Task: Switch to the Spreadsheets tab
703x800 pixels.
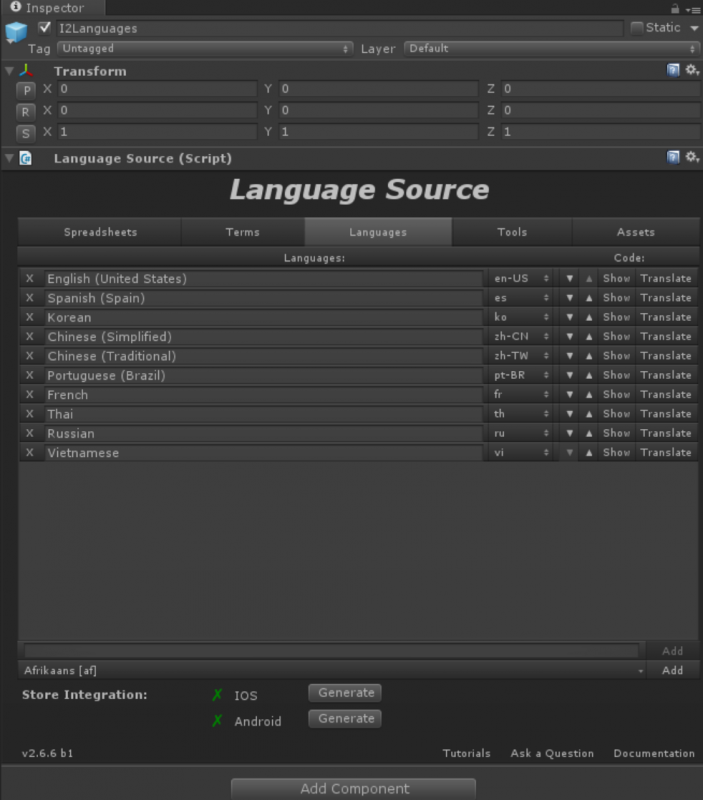Action: coord(100,232)
